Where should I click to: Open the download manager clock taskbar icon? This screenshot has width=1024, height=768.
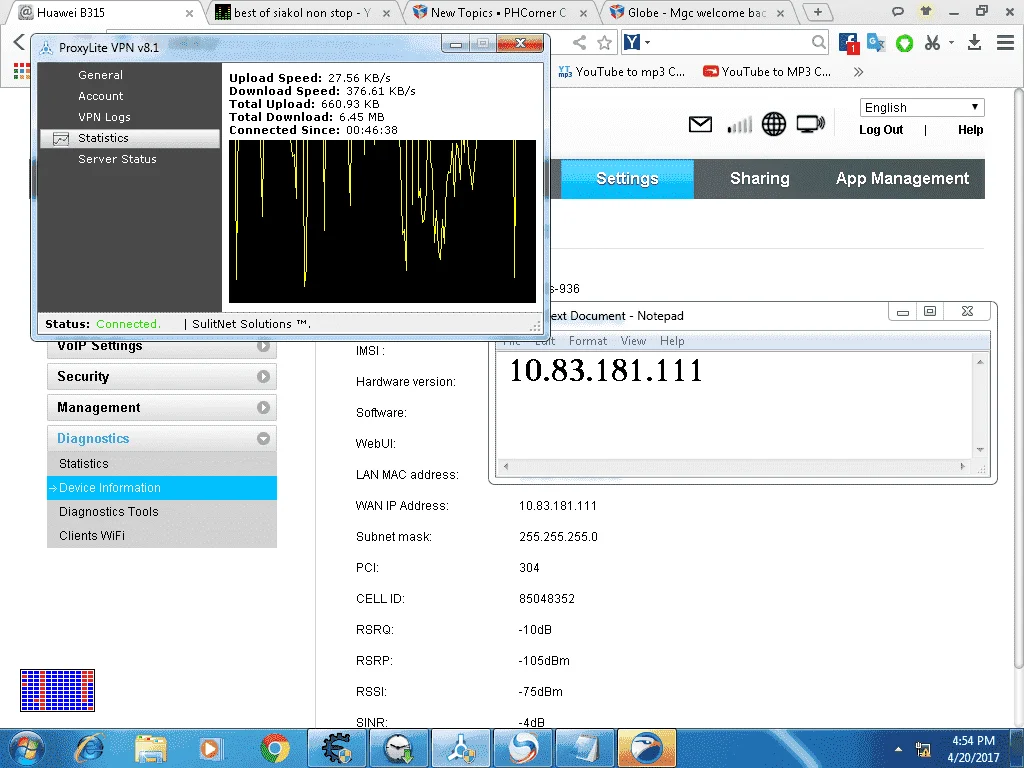(x=399, y=748)
